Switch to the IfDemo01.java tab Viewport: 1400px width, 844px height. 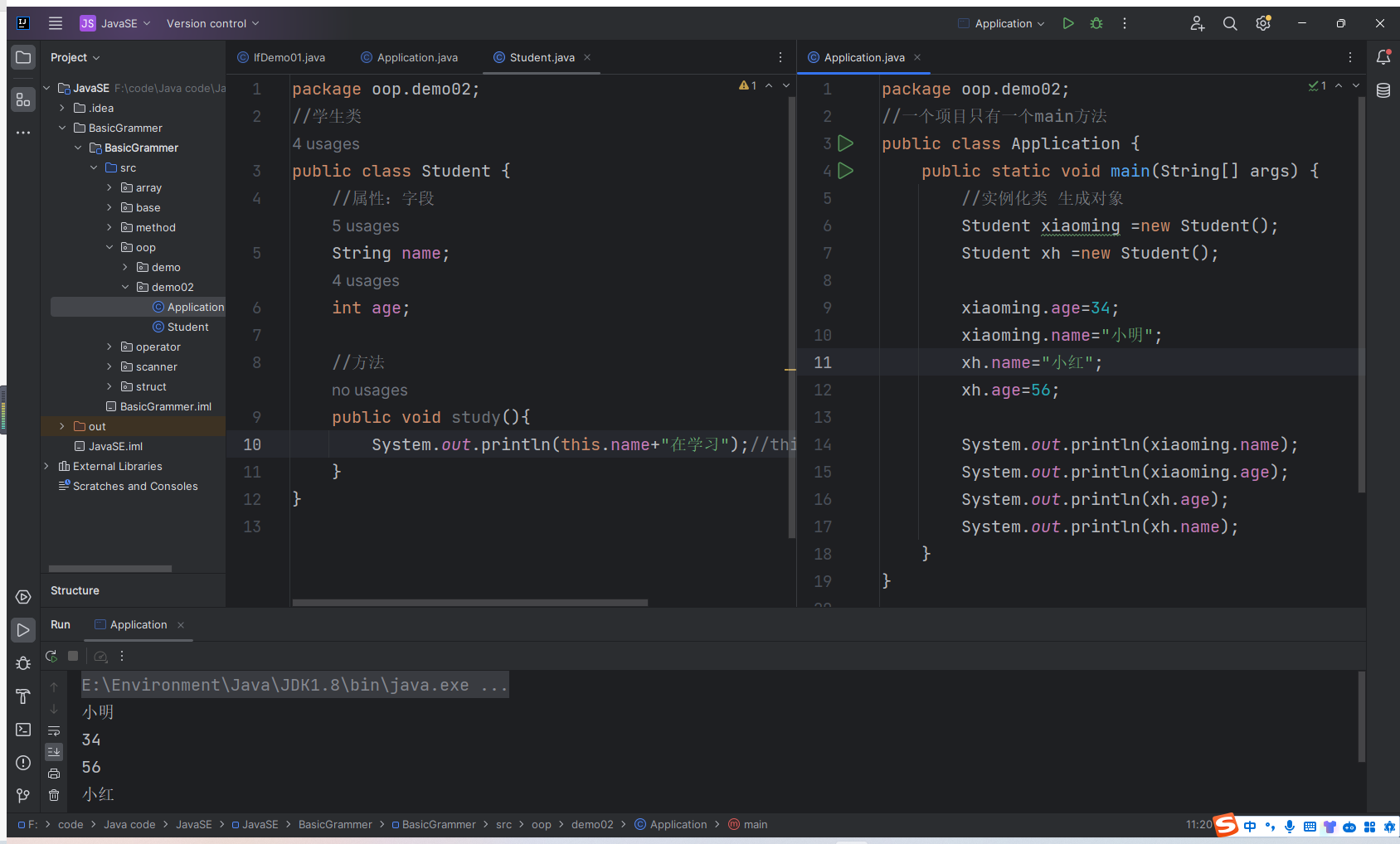(289, 57)
